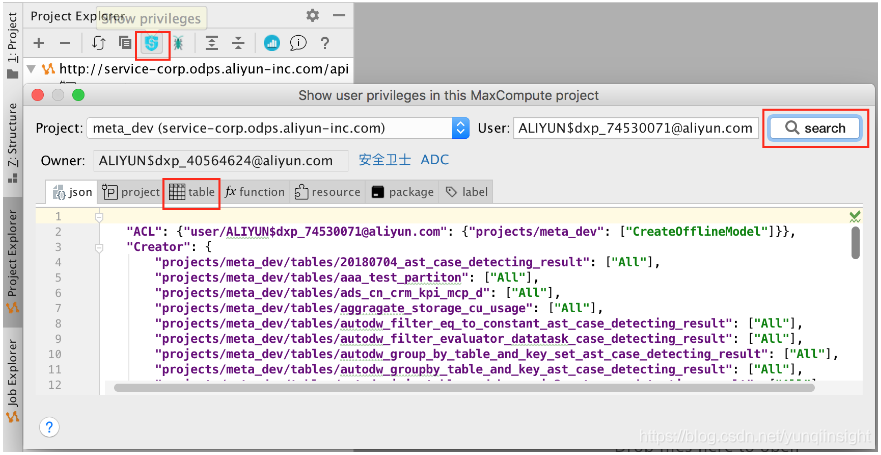Click the green bug icon
This screenshot has width=881, height=455.
pos(178,43)
